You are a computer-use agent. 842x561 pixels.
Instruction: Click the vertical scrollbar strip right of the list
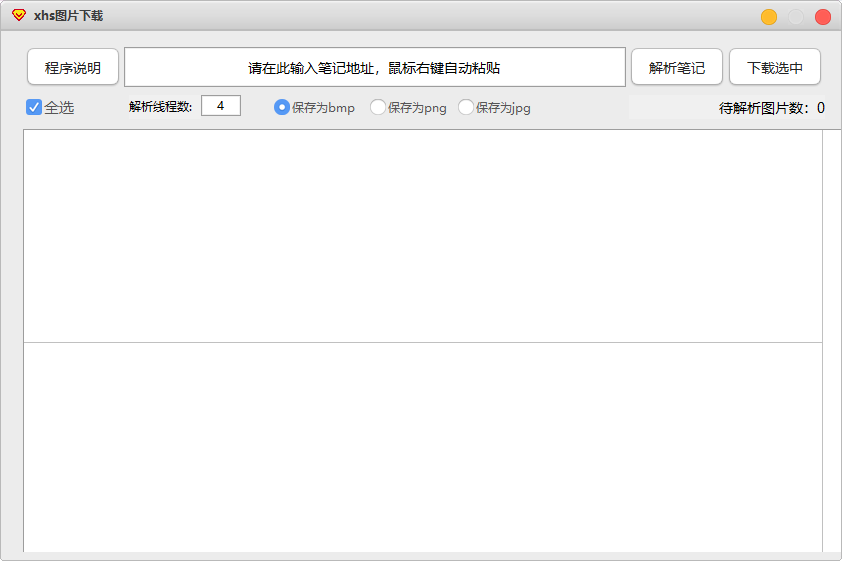coord(832,340)
